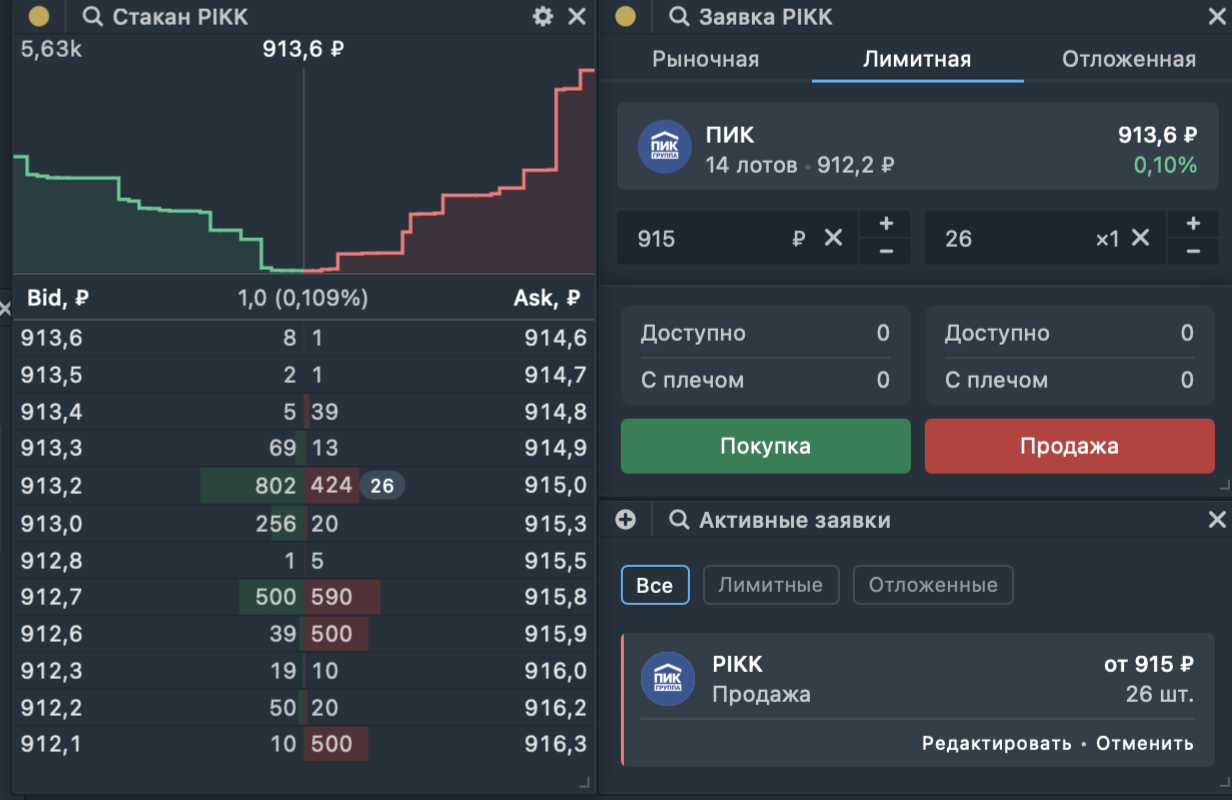The height and width of the screenshot is (800, 1232).
Task: Click yellow link circle in Заявка PIKK header
Action: pyautogui.click(x=625, y=17)
